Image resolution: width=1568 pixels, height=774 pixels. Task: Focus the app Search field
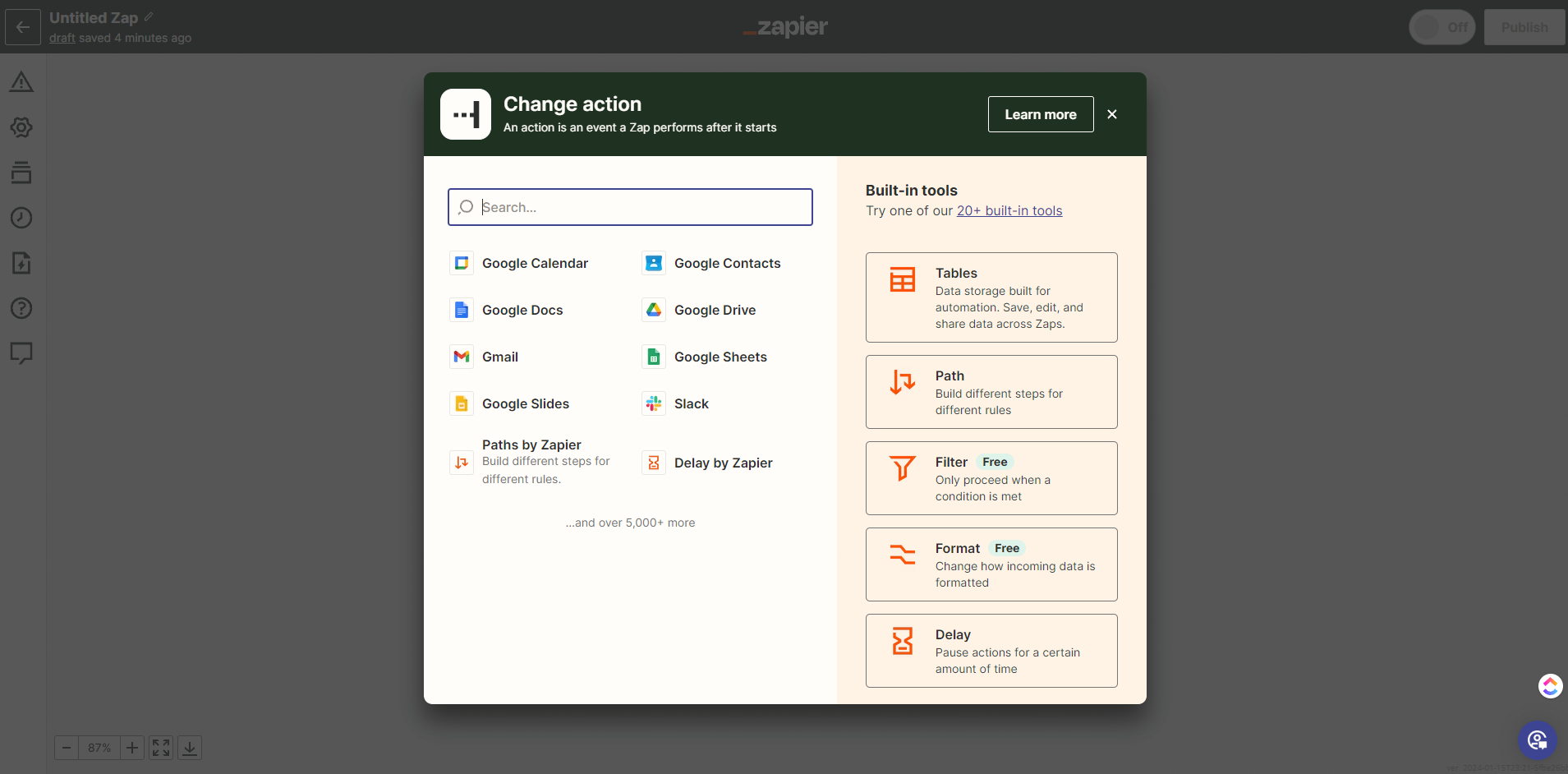(x=630, y=207)
